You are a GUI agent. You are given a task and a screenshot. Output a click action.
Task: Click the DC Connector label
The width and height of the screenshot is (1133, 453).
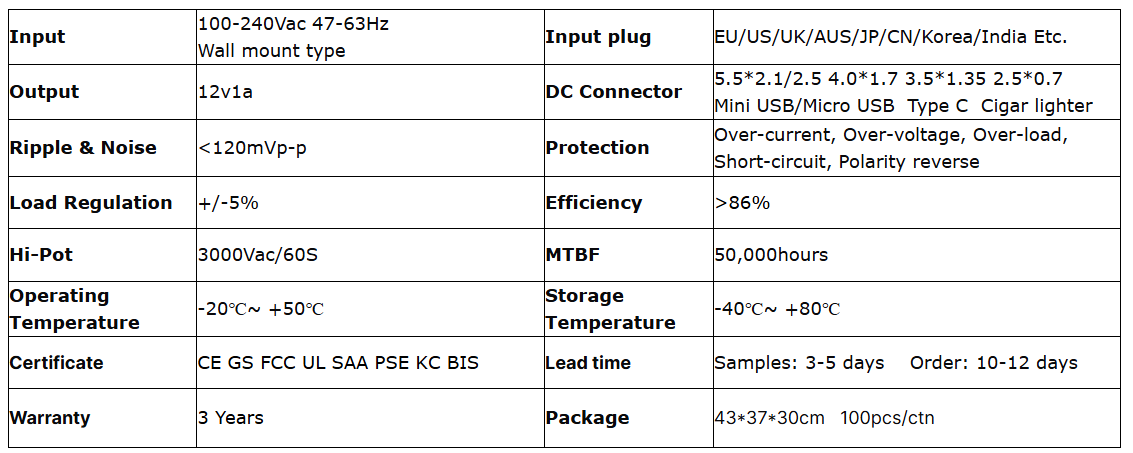(613, 92)
